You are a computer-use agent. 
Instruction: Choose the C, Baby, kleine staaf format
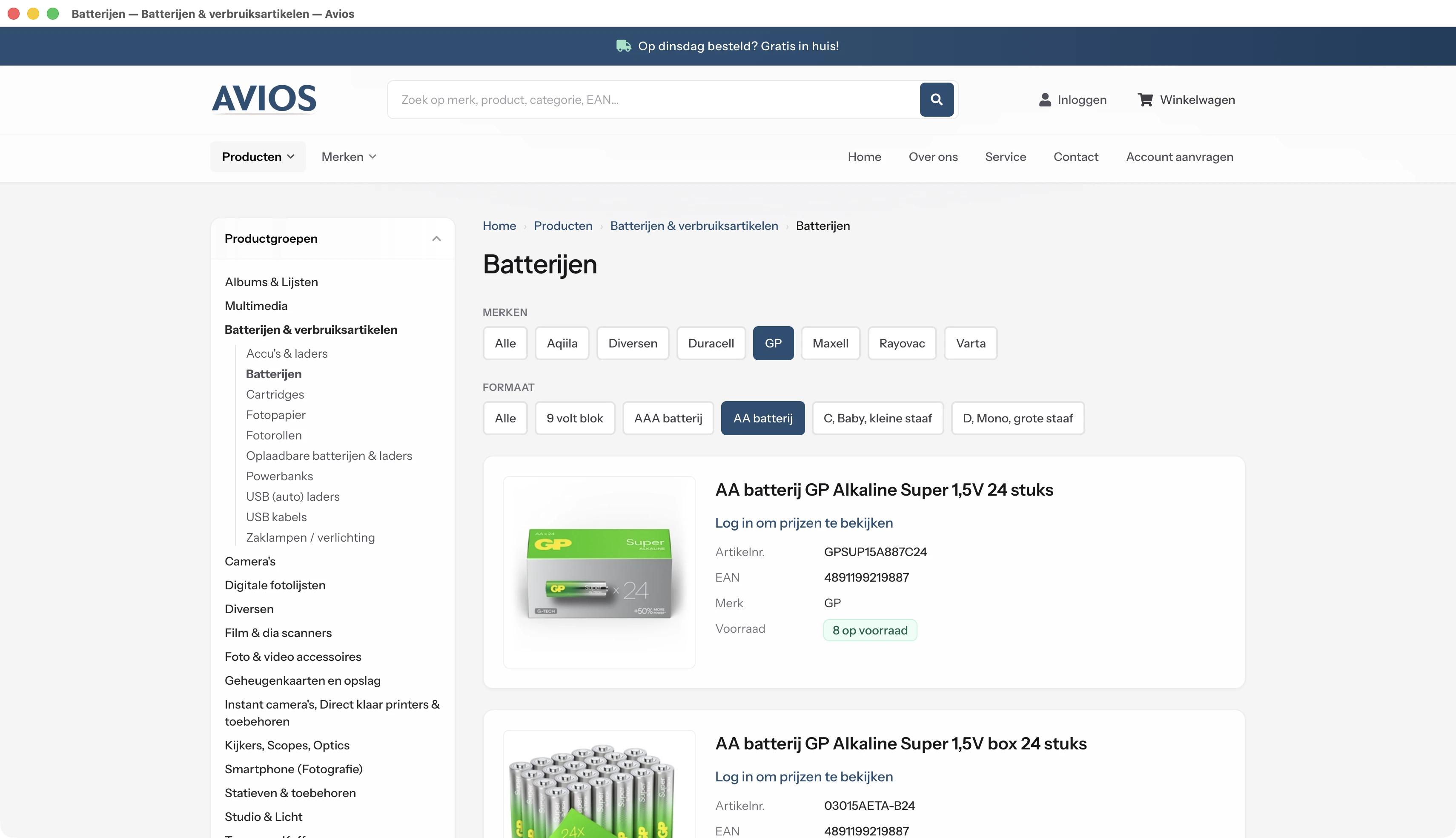[878, 419]
